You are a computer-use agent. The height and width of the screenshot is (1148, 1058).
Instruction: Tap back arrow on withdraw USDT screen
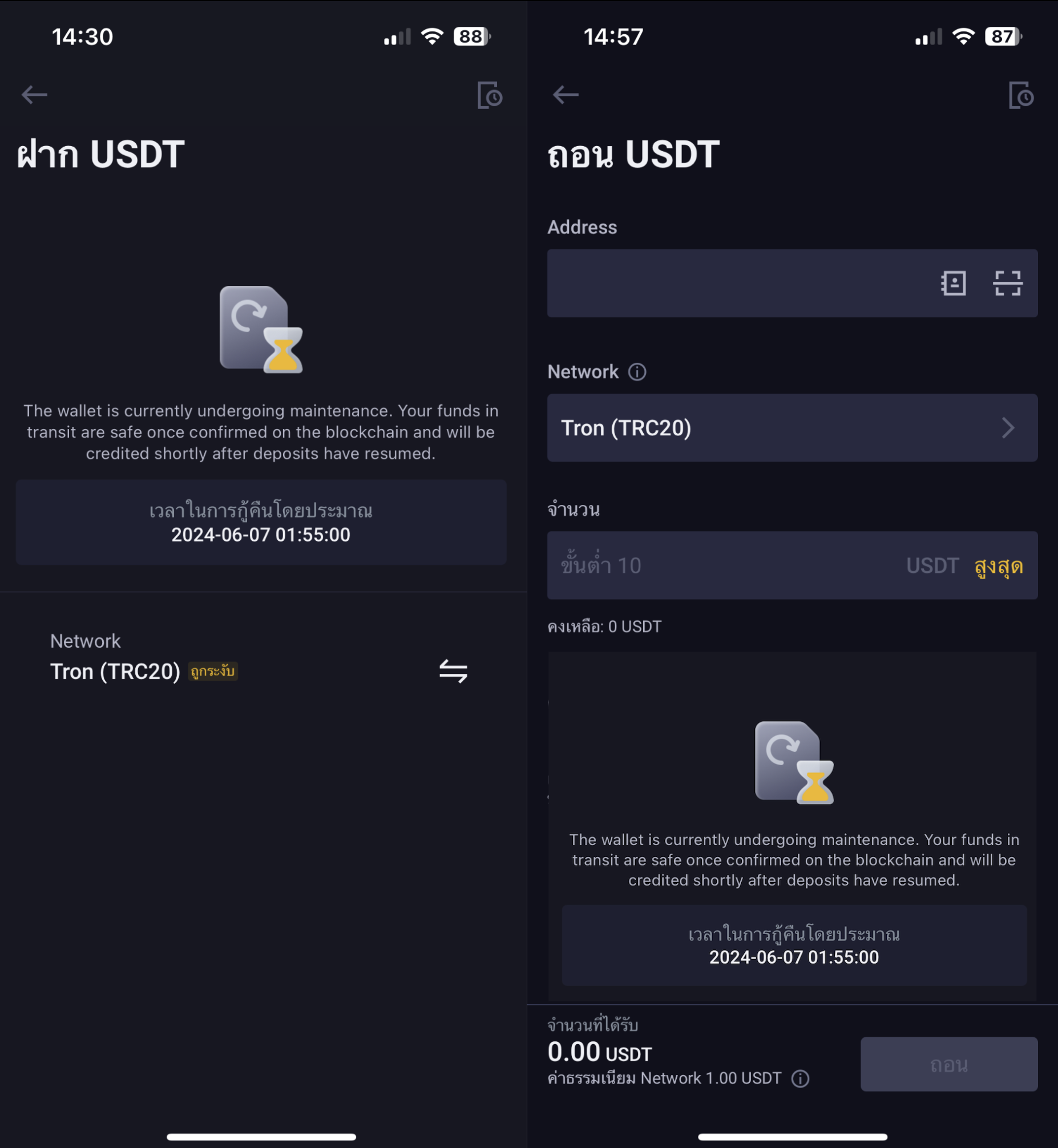click(x=566, y=95)
